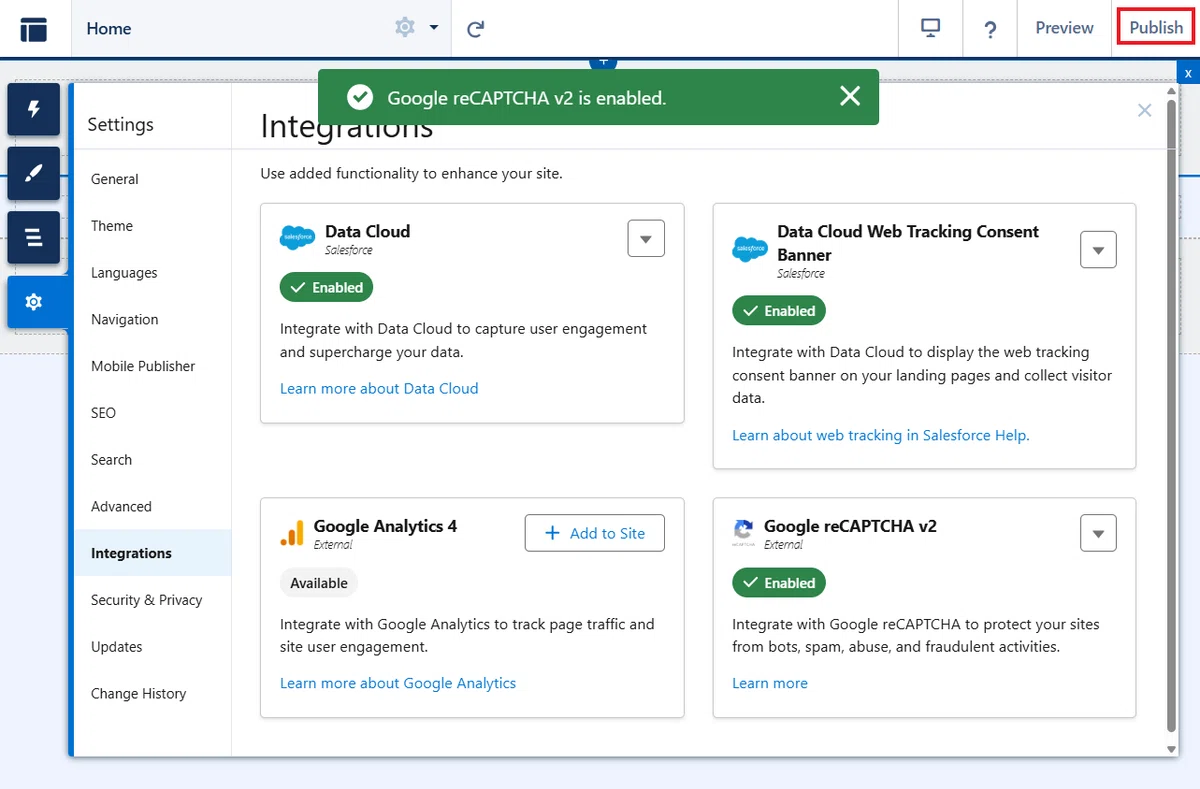The width and height of the screenshot is (1200, 789).
Task: Click the Data Cloud Enabled badge
Action: click(327, 287)
